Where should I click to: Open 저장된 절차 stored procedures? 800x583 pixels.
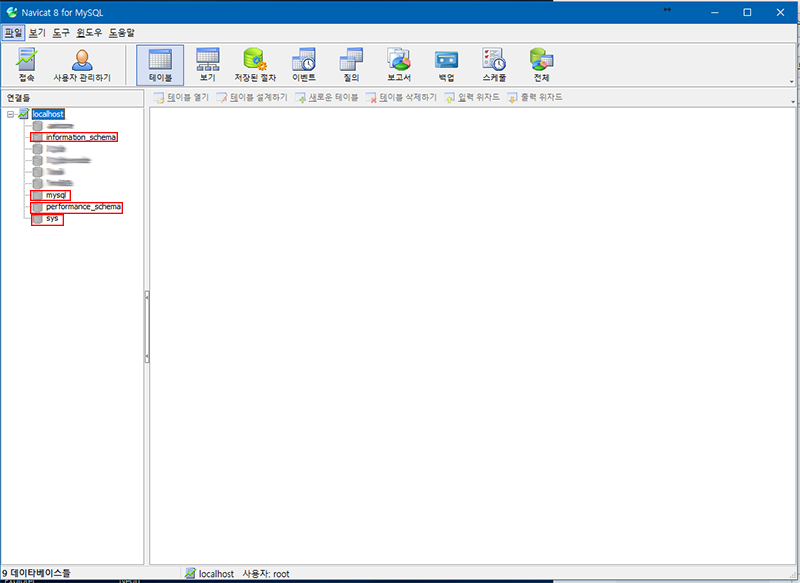255,64
